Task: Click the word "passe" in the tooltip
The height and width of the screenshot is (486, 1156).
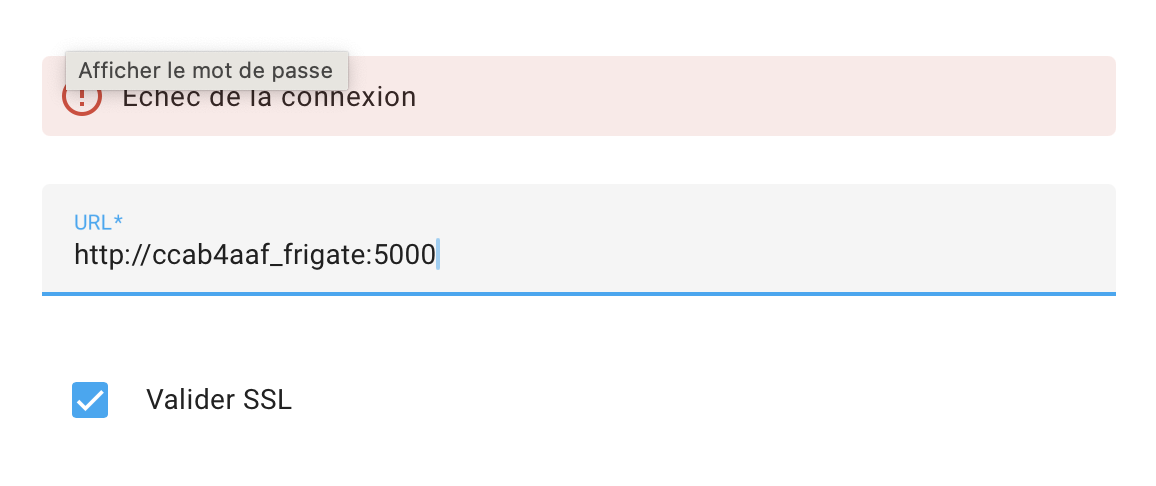Action: pos(307,71)
